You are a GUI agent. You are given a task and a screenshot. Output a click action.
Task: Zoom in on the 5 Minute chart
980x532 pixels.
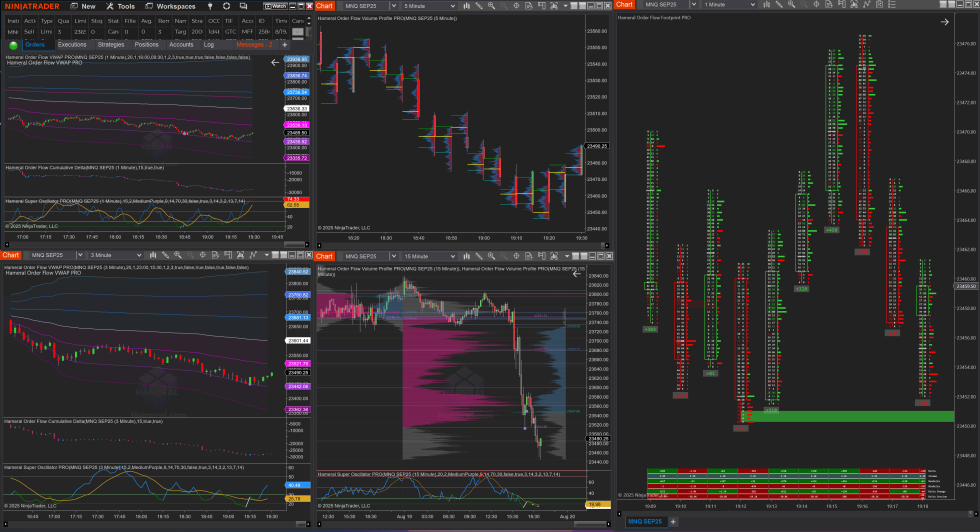[x=491, y=6]
